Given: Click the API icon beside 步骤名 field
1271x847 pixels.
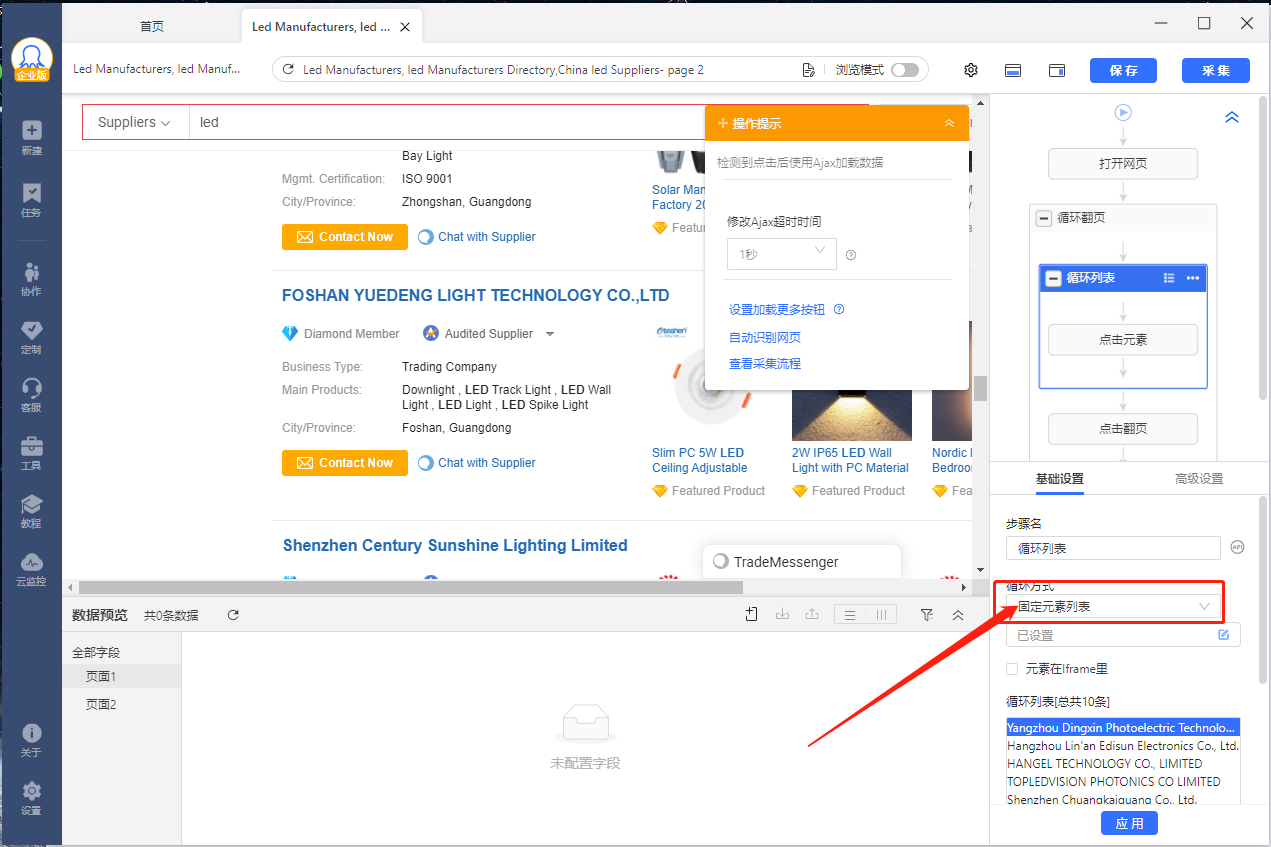Looking at the screenshot, I should tap(1237, 547).
